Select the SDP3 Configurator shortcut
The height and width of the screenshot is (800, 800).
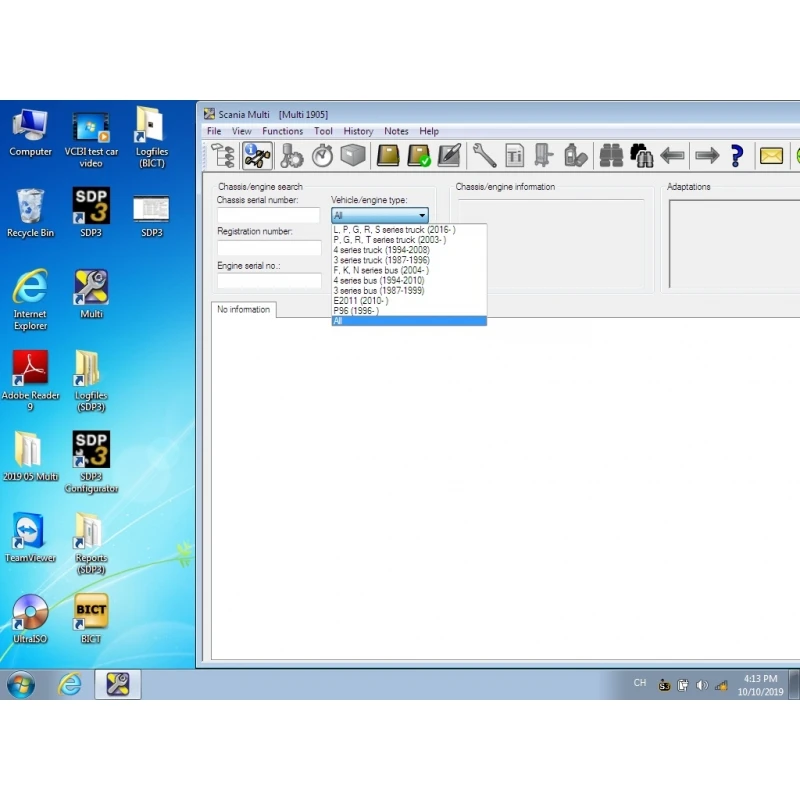[x=91, y=462]
